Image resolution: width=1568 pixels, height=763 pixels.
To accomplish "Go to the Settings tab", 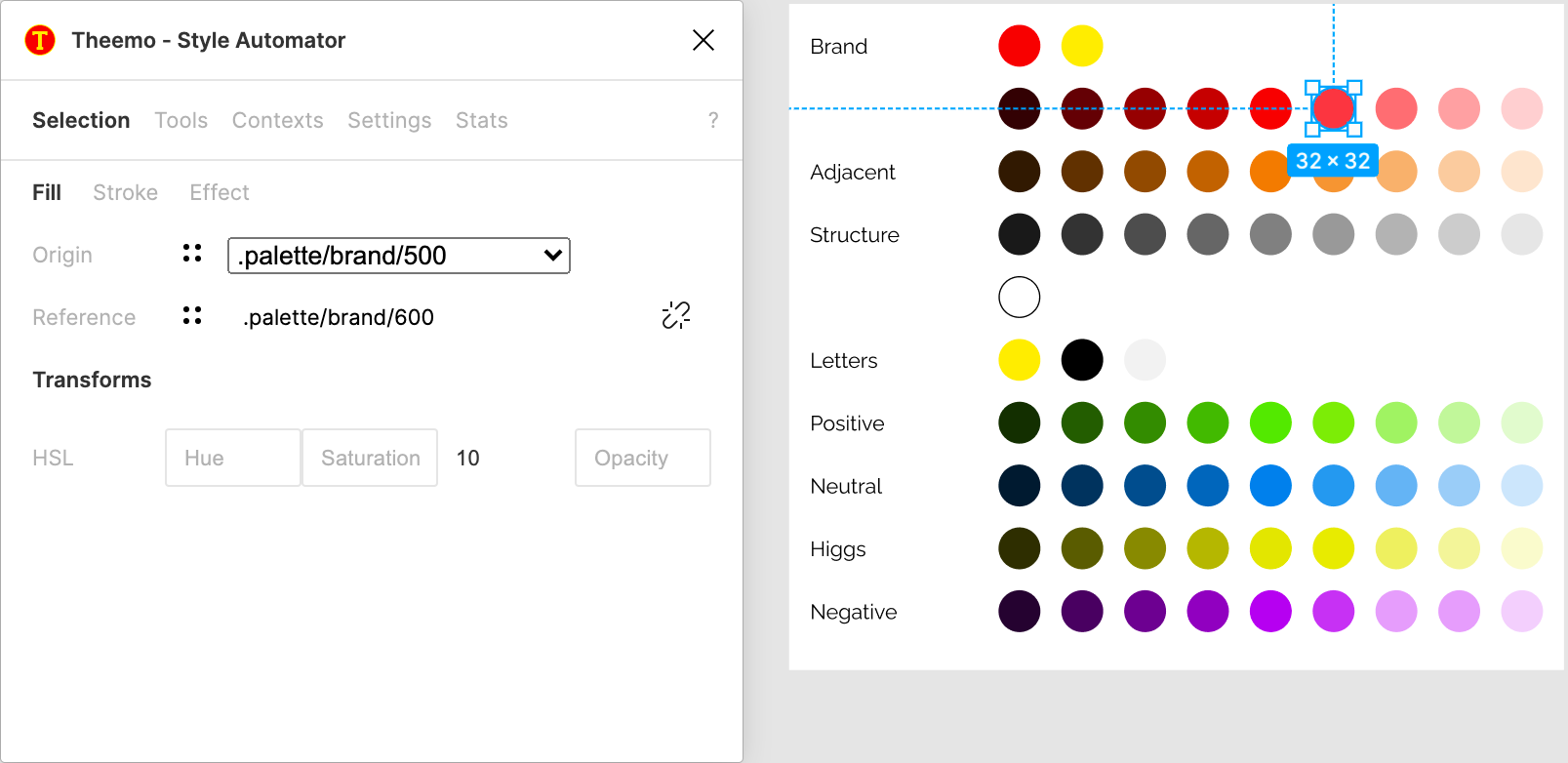I will [389, 120].
